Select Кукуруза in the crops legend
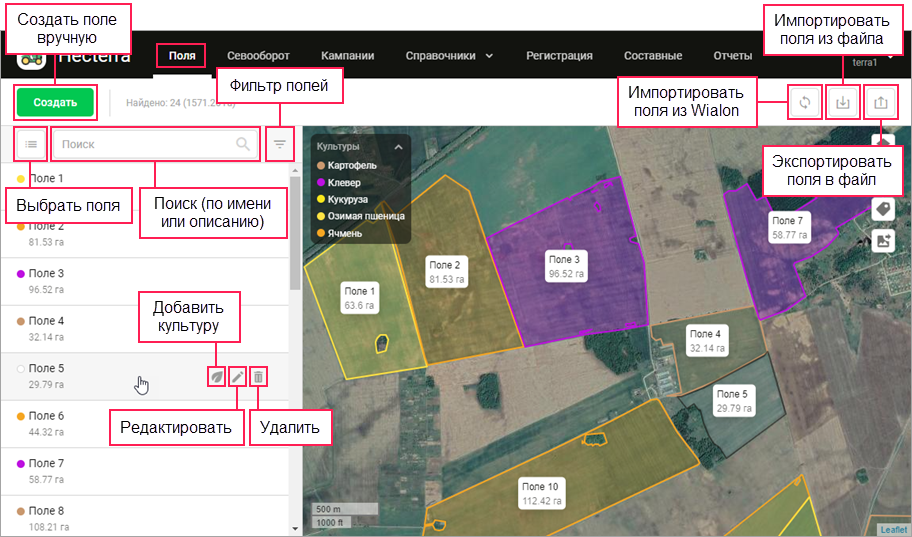912x537 pixels. [x=347, y=199]
